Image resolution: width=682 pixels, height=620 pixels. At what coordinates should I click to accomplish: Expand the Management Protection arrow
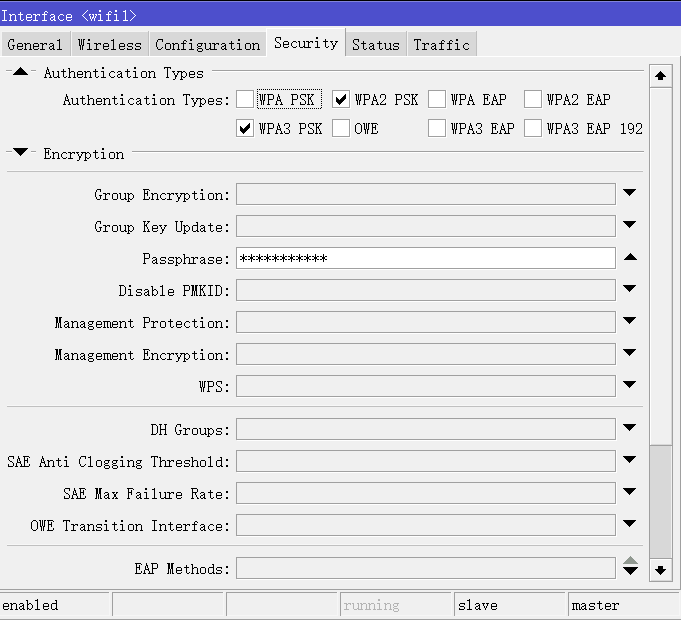pos(630,322)
